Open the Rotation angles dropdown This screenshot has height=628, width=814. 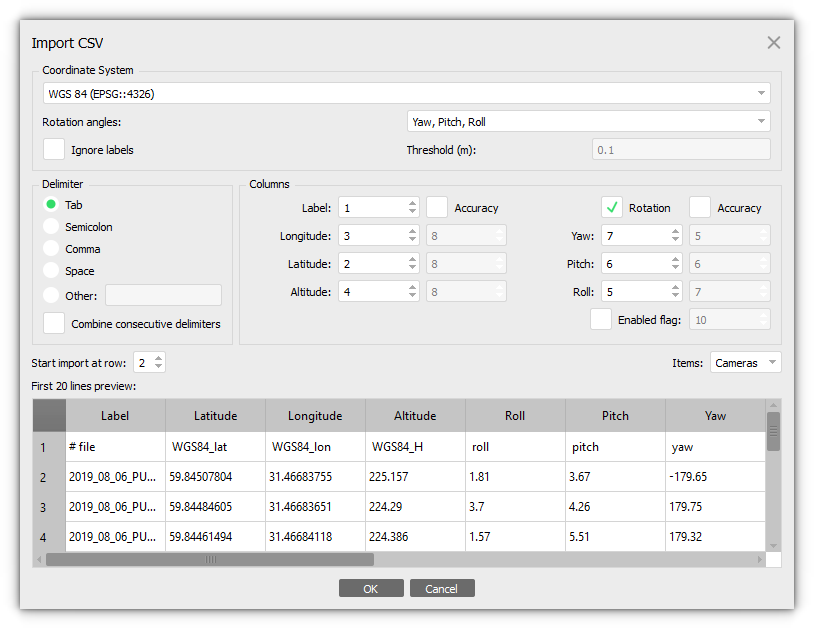[x=588, y=121]
